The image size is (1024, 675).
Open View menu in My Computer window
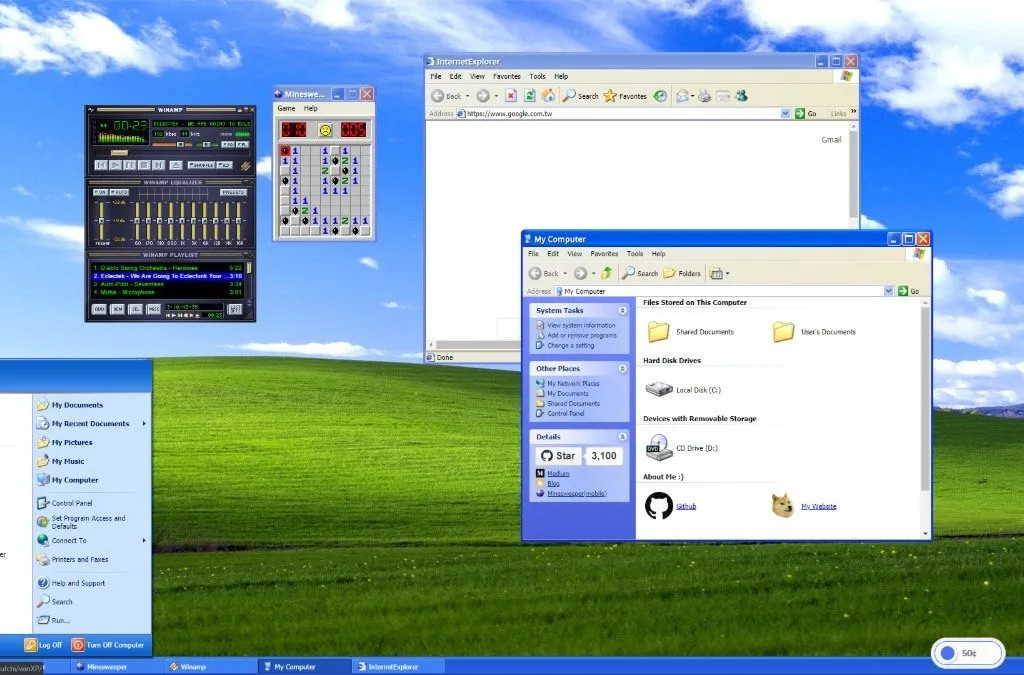click(575, 253)
